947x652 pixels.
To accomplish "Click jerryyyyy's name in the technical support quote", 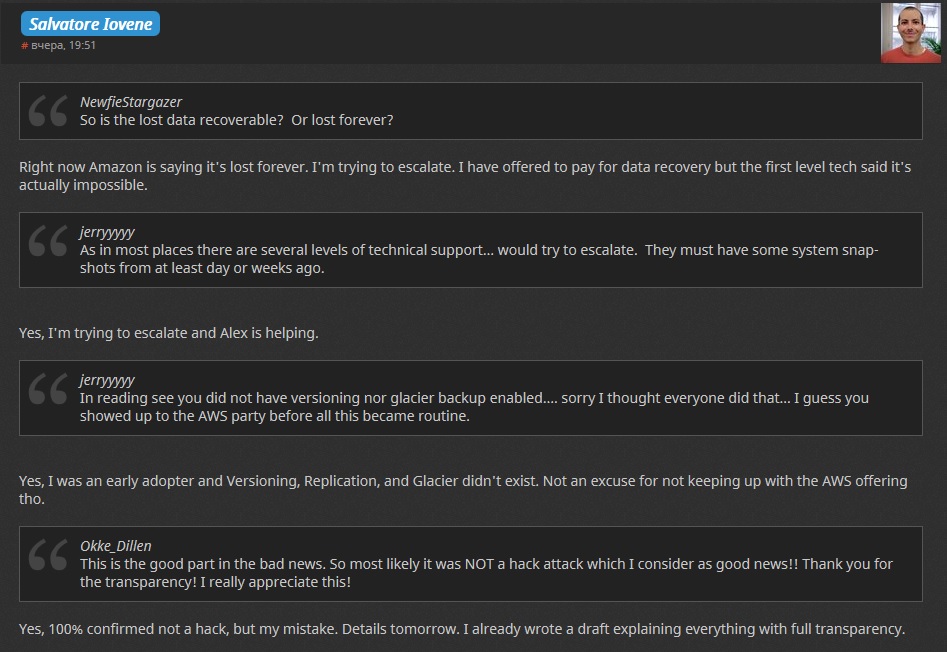I will [107, 232].
